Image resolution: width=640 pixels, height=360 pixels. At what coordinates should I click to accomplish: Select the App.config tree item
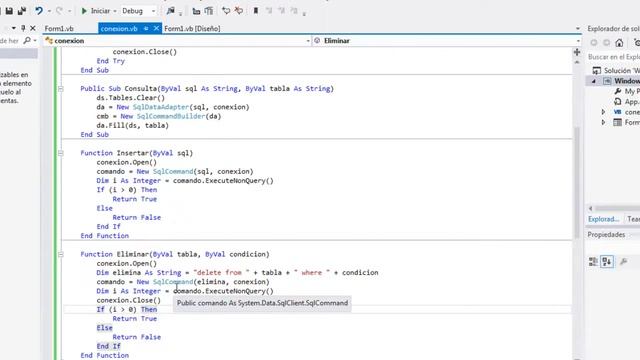coord(627,102)
